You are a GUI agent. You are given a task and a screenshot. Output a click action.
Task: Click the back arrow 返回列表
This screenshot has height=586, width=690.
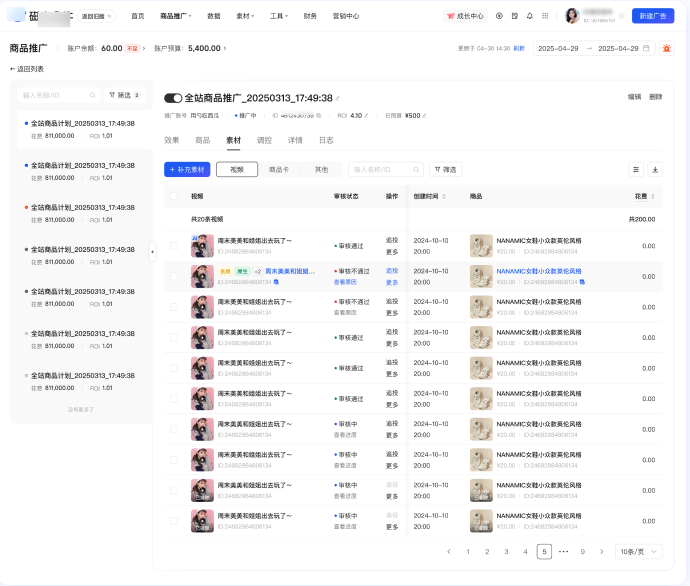coord(27,69)
